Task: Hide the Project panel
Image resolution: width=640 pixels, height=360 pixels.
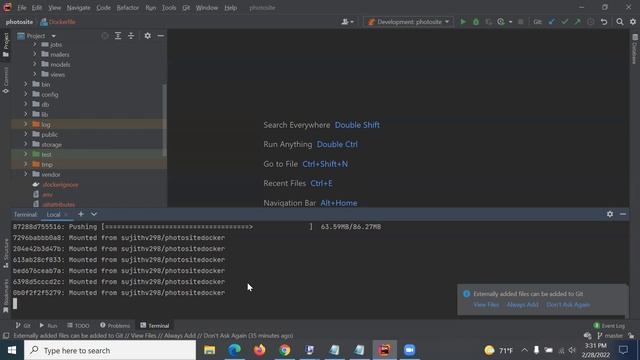Action: click(x=161, y=36)
